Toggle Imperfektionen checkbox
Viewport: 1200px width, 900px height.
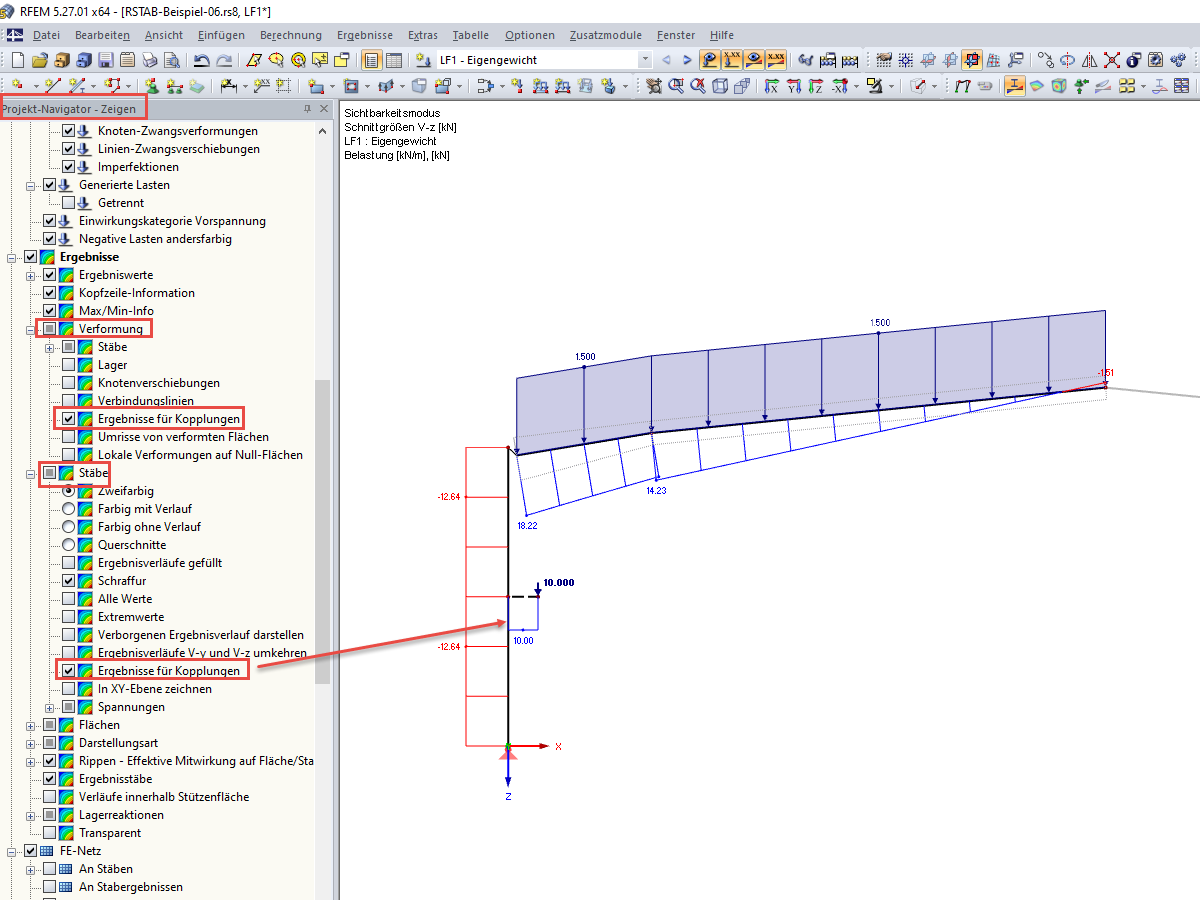coord(69,167)
